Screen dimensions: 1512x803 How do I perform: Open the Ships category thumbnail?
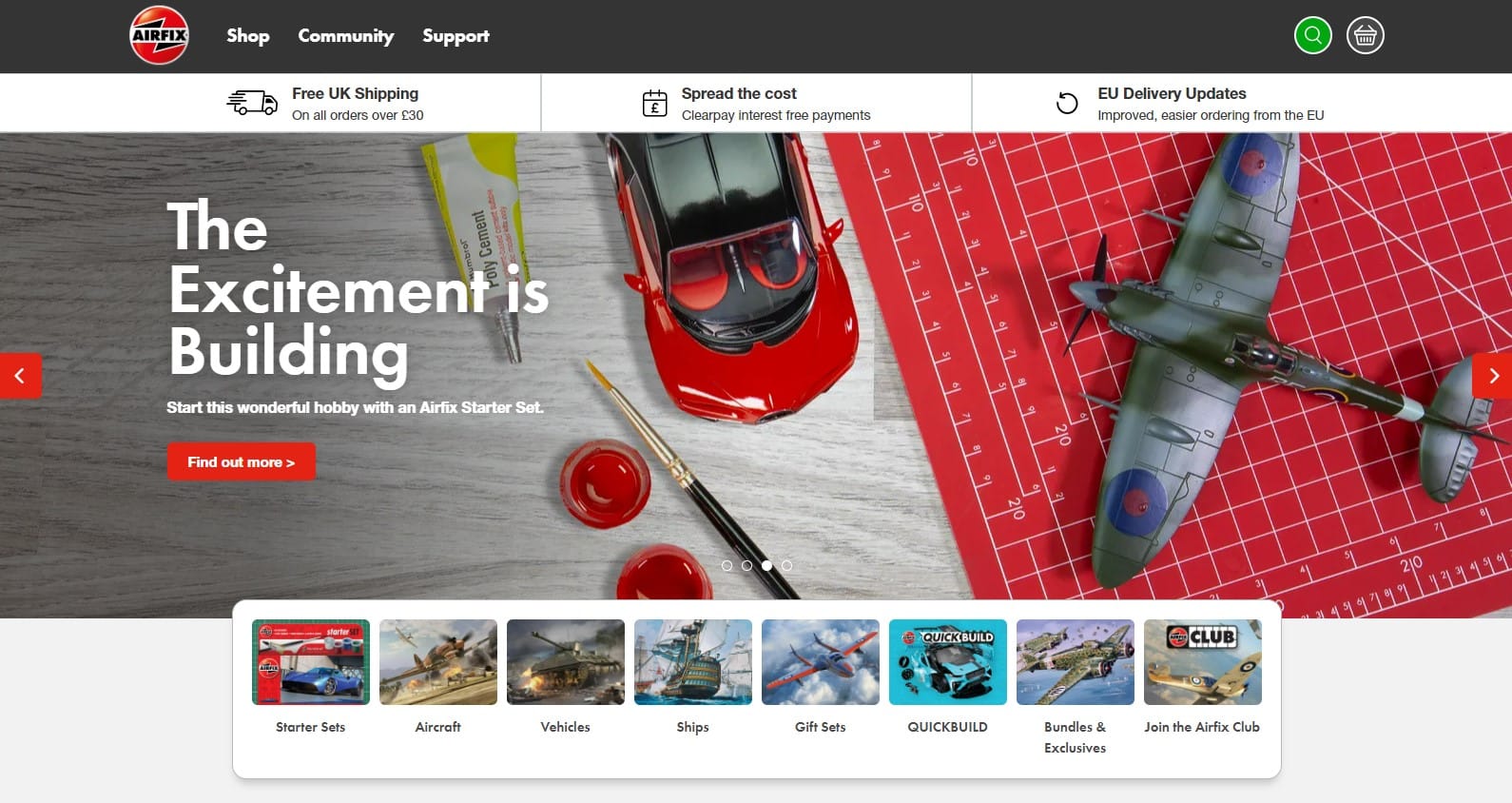[692, 662]
